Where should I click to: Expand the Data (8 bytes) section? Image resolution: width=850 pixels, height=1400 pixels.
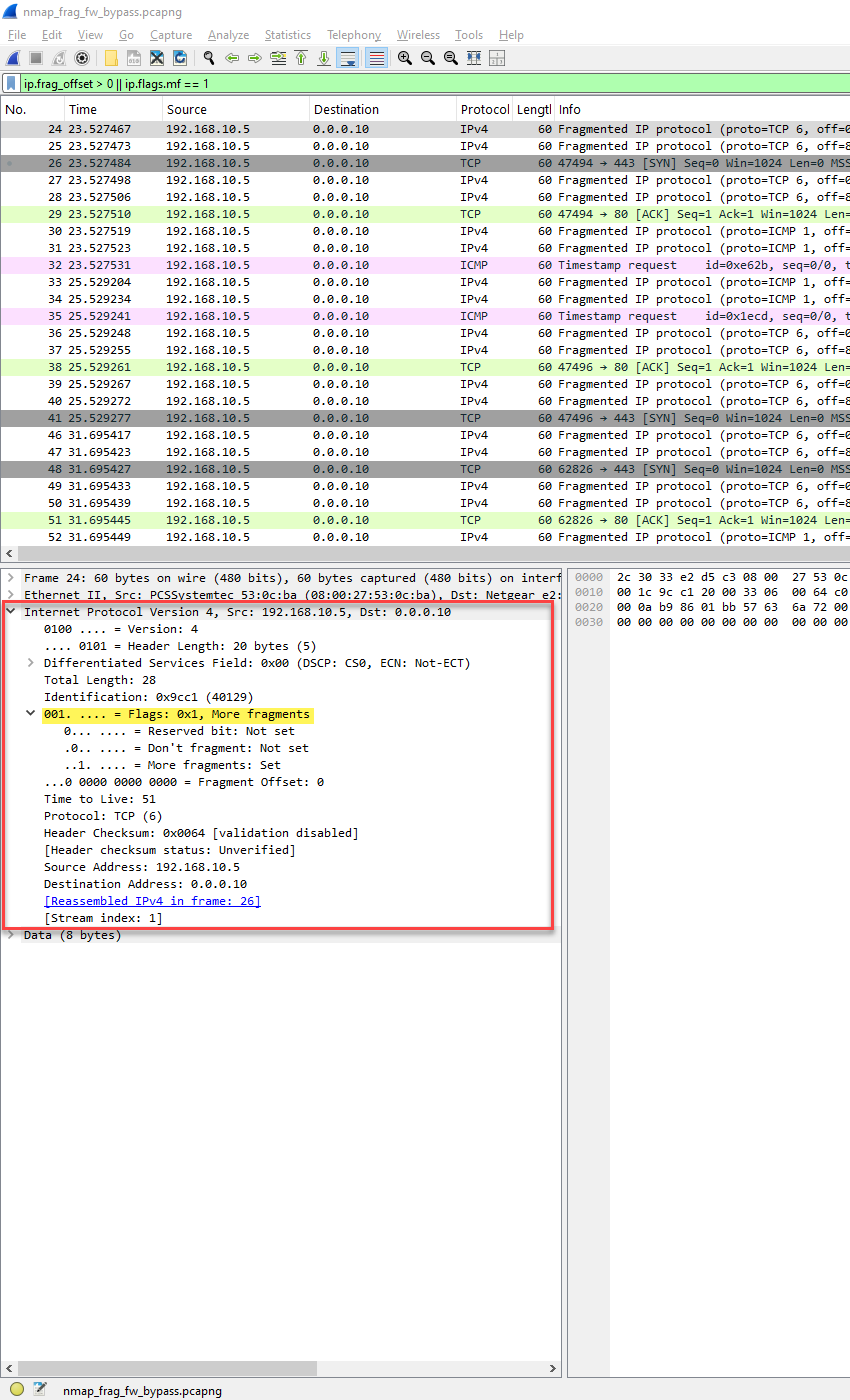pos(10,934)
